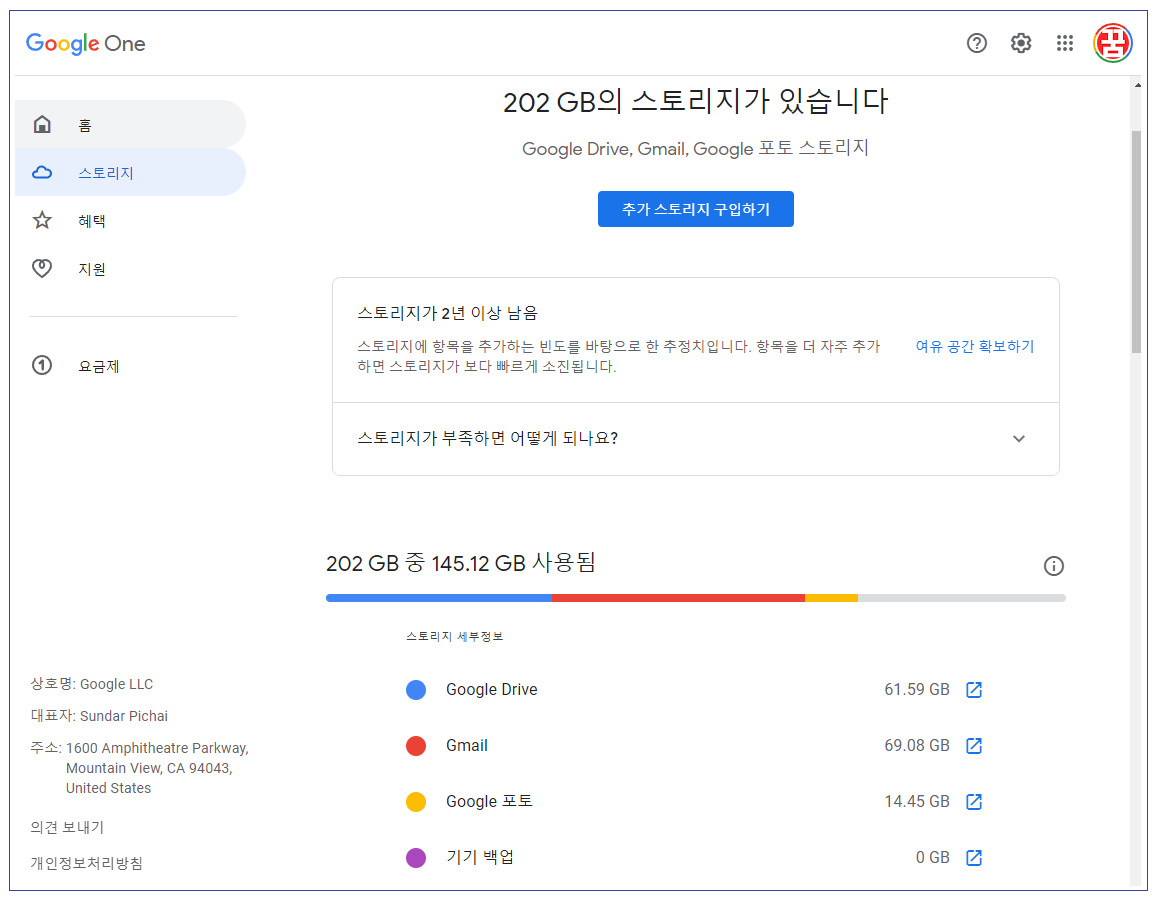Click the 스토리지가 2년 이상 남음 heading
This screenshot has height=901, width=1156.
coord(448,313)
